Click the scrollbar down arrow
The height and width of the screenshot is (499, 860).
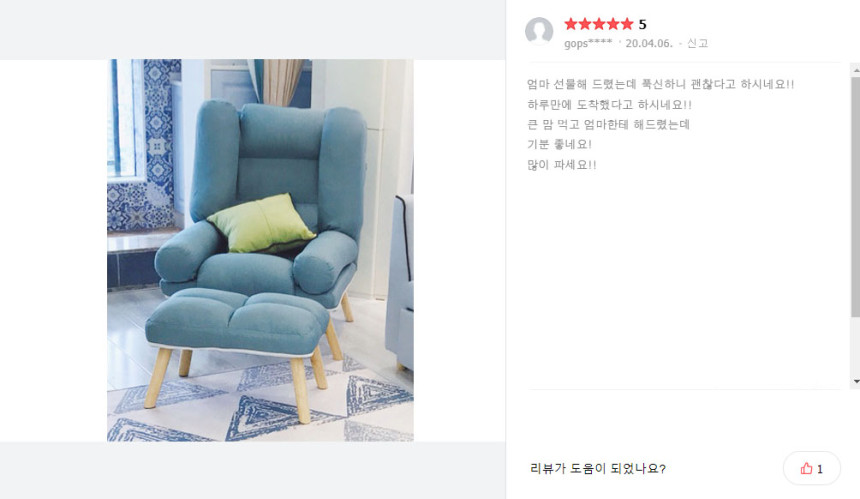pyautogui.click(x=856, y=381)
